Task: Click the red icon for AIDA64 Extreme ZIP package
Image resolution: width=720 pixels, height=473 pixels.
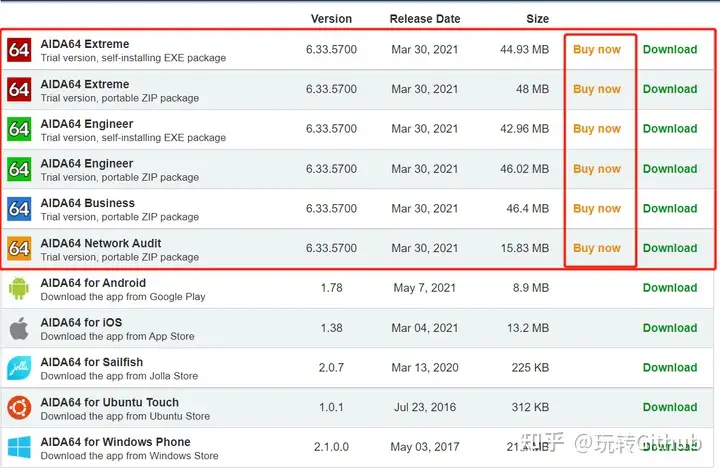Action: coord(19,89)
